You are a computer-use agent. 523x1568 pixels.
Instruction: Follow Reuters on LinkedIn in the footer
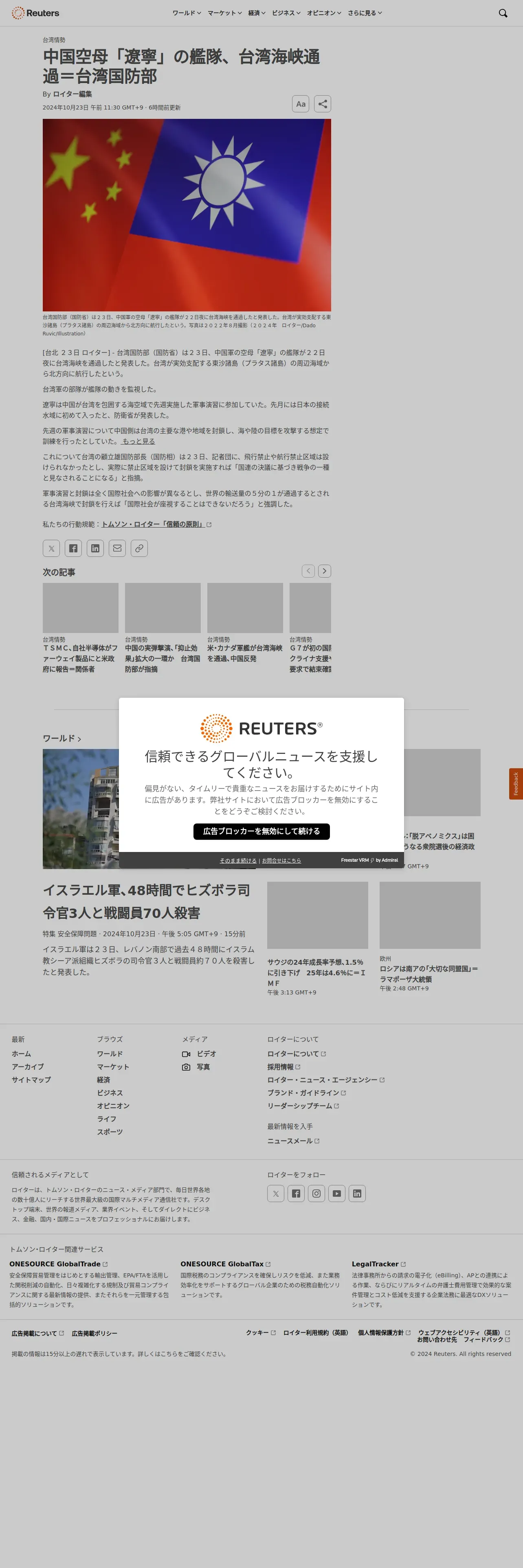coord(357,1194)
